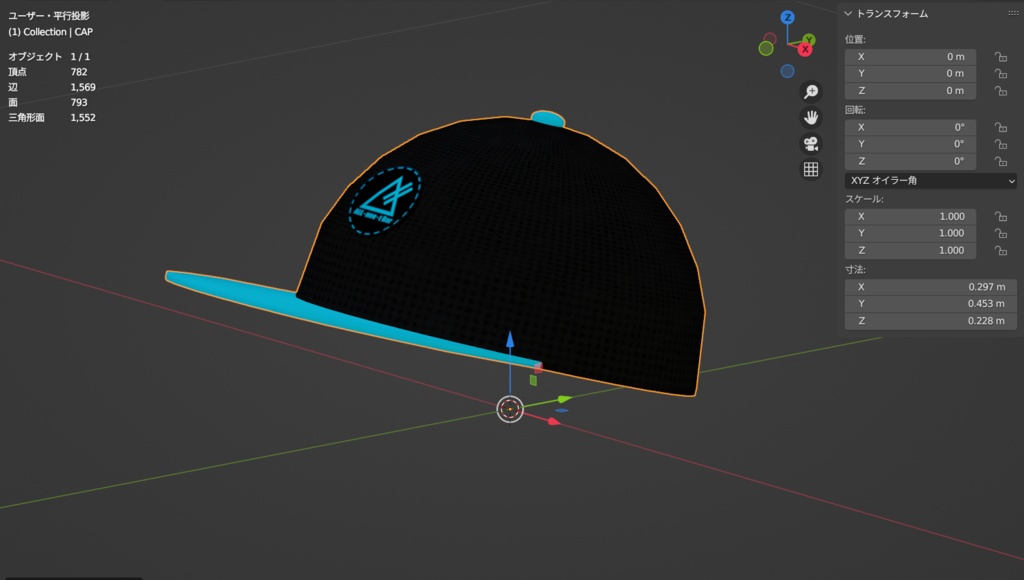Lock the scale Y value
This screenshot has width=1024, height=580.
click(x=1000, y=233)
